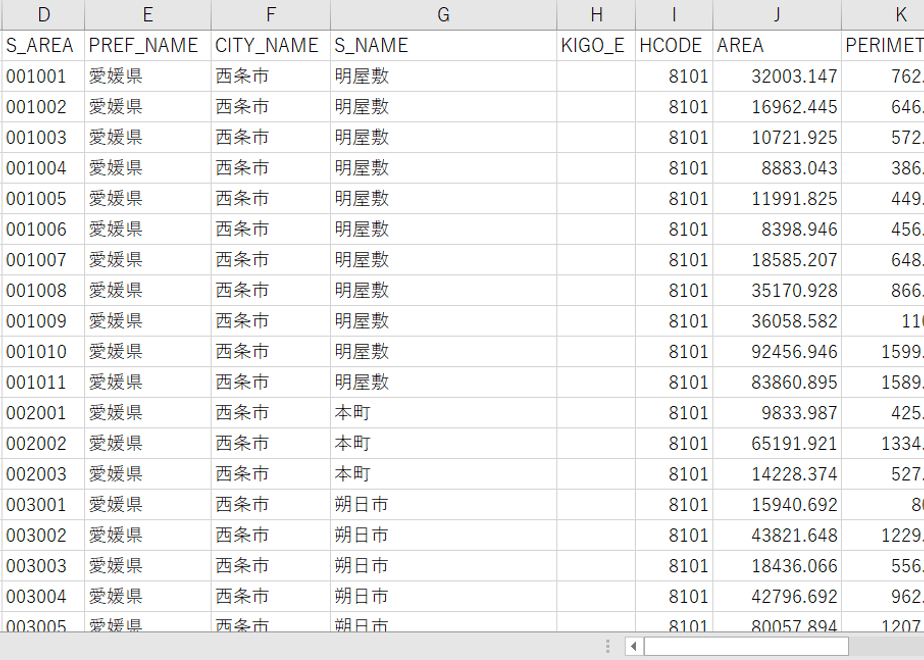Select column H header
The width and height of the screenshot is (924, 660).
click(x=596, y=15)
